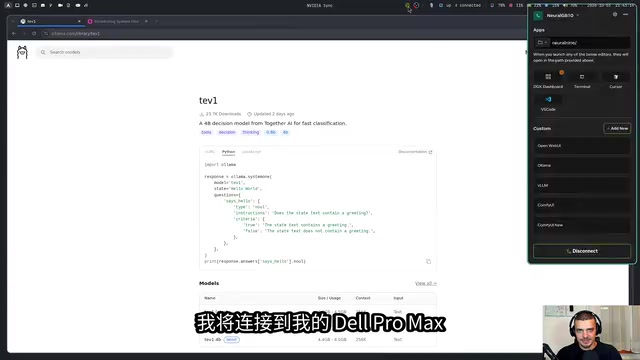Image resolution: width=640 pixels, height=360 pixels.
Task: Open the tev1:4b model row
Action: (x=318, y=340)
